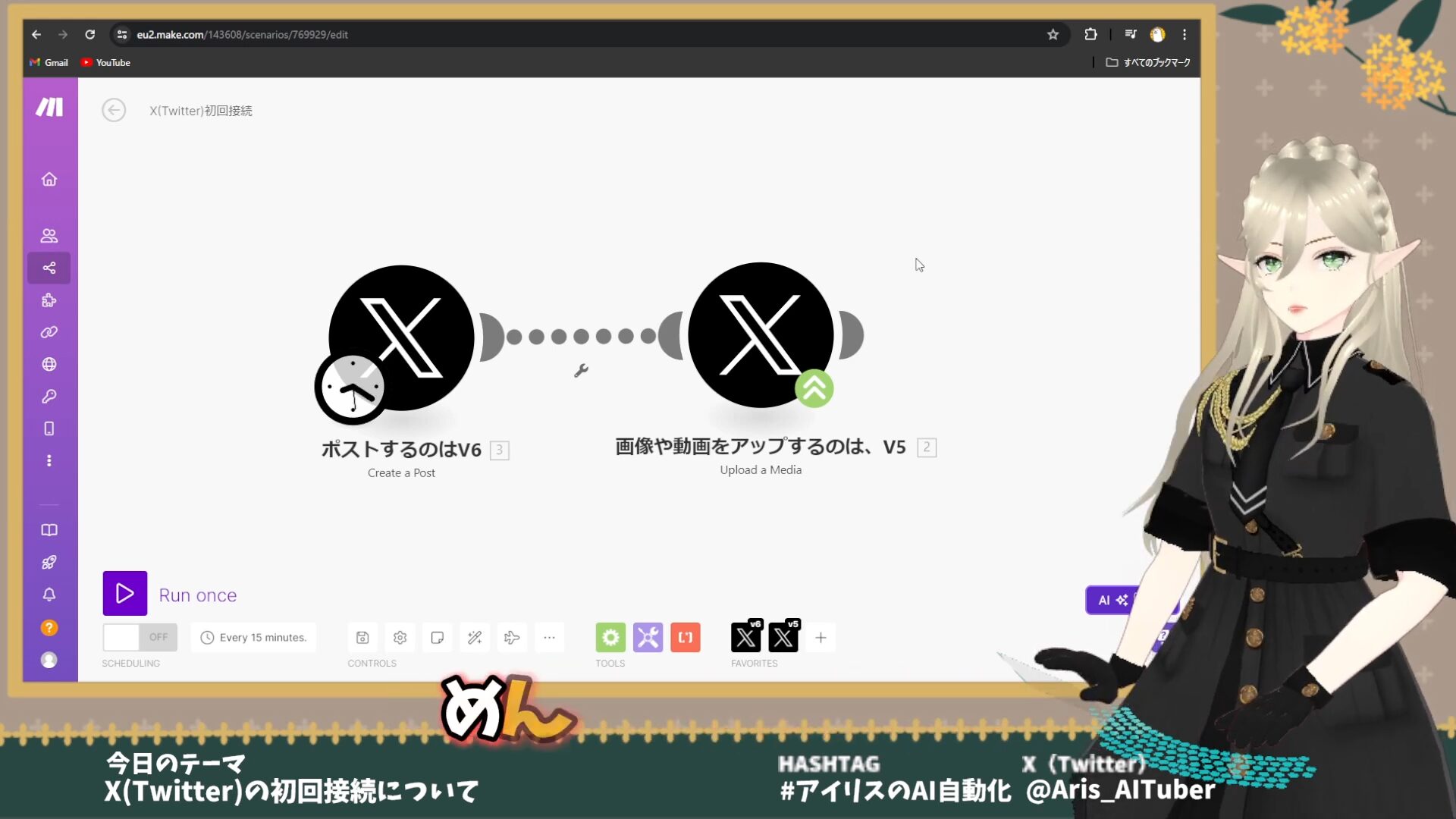Edit scenario name X(Twitter)初回接続

(x=201, y=111)
